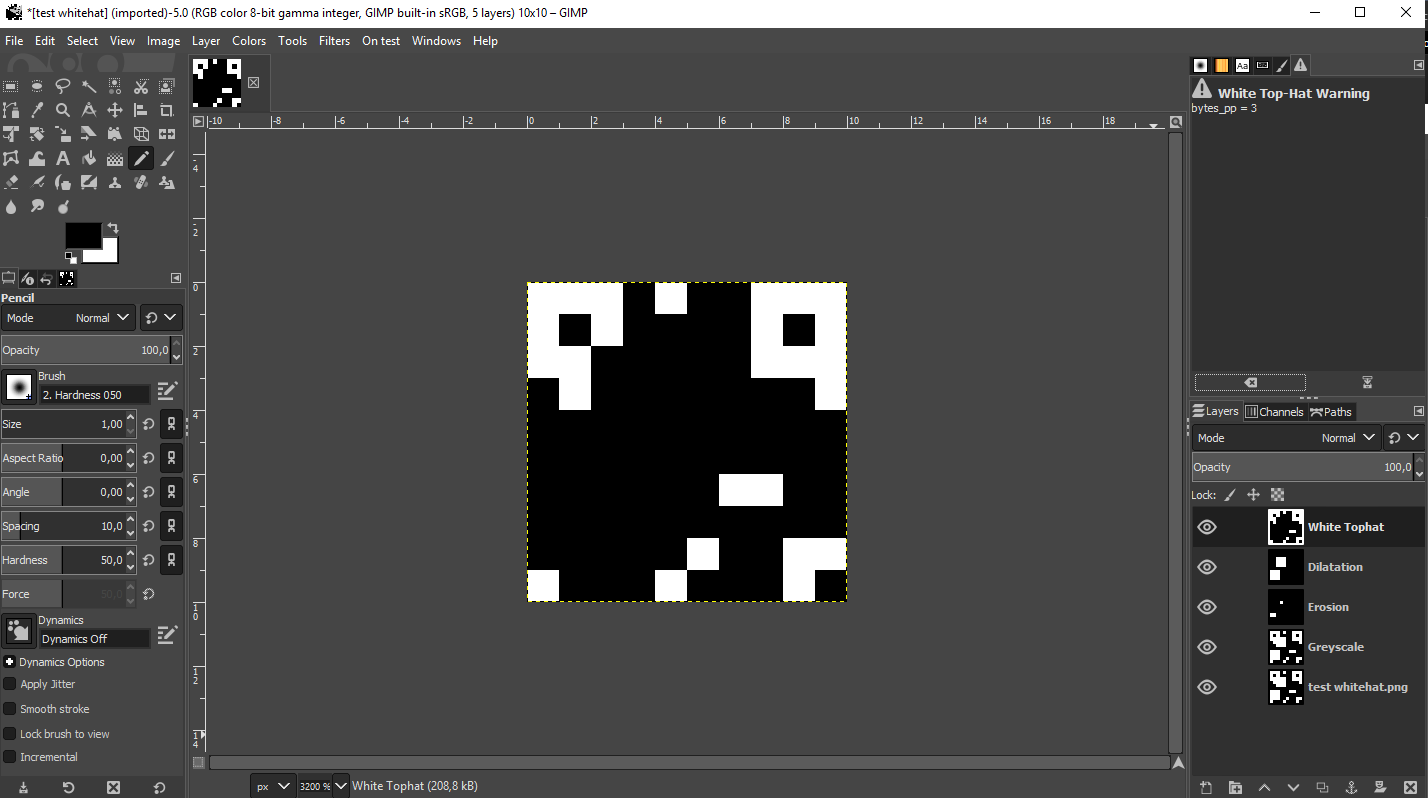Reset Size to brush native size

coord(148,424)
